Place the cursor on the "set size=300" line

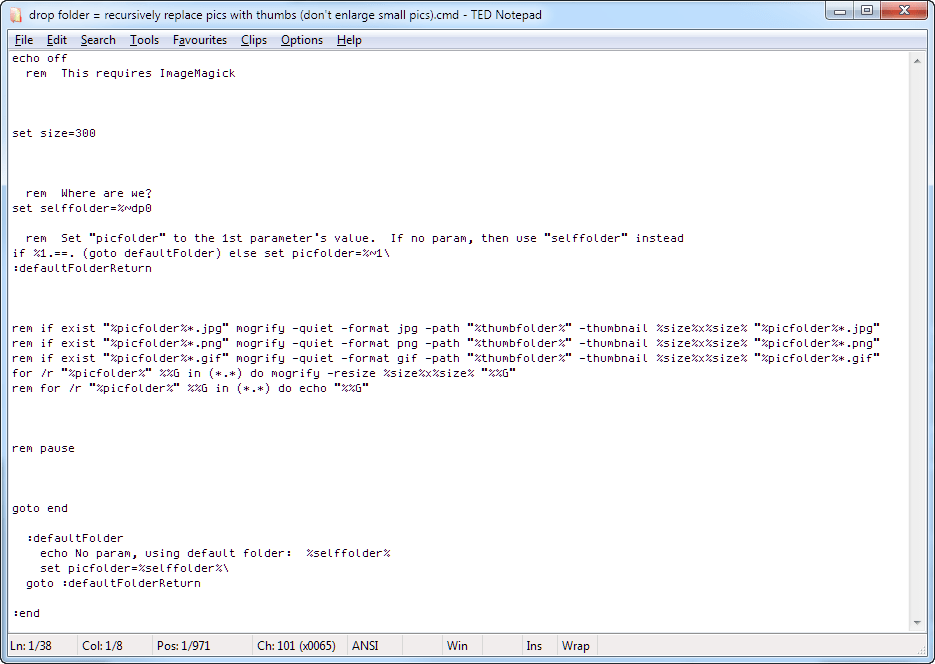(54, 133)
